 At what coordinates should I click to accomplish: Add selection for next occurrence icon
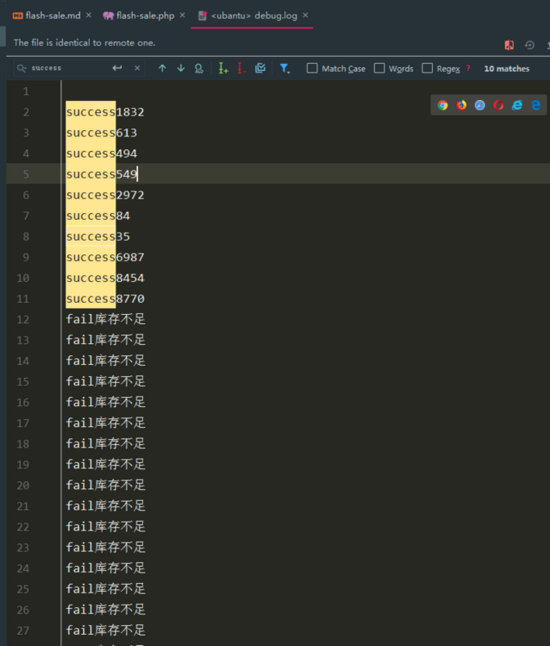(223, 68)
